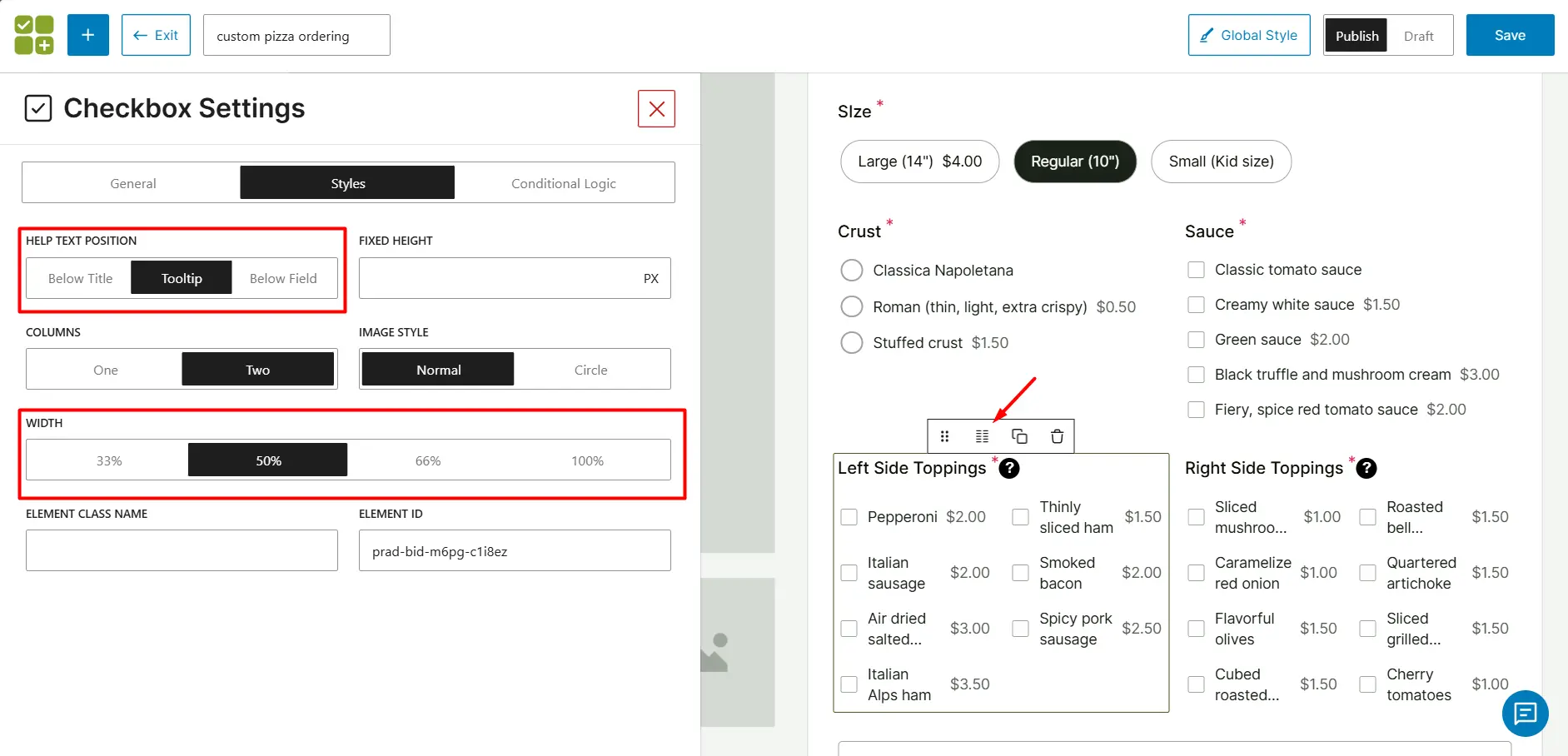The width and height of the screenshot is (1568, 756).
Task: Select the drag handle icon above Left Side Toppings
Action: tap(945, 435)
